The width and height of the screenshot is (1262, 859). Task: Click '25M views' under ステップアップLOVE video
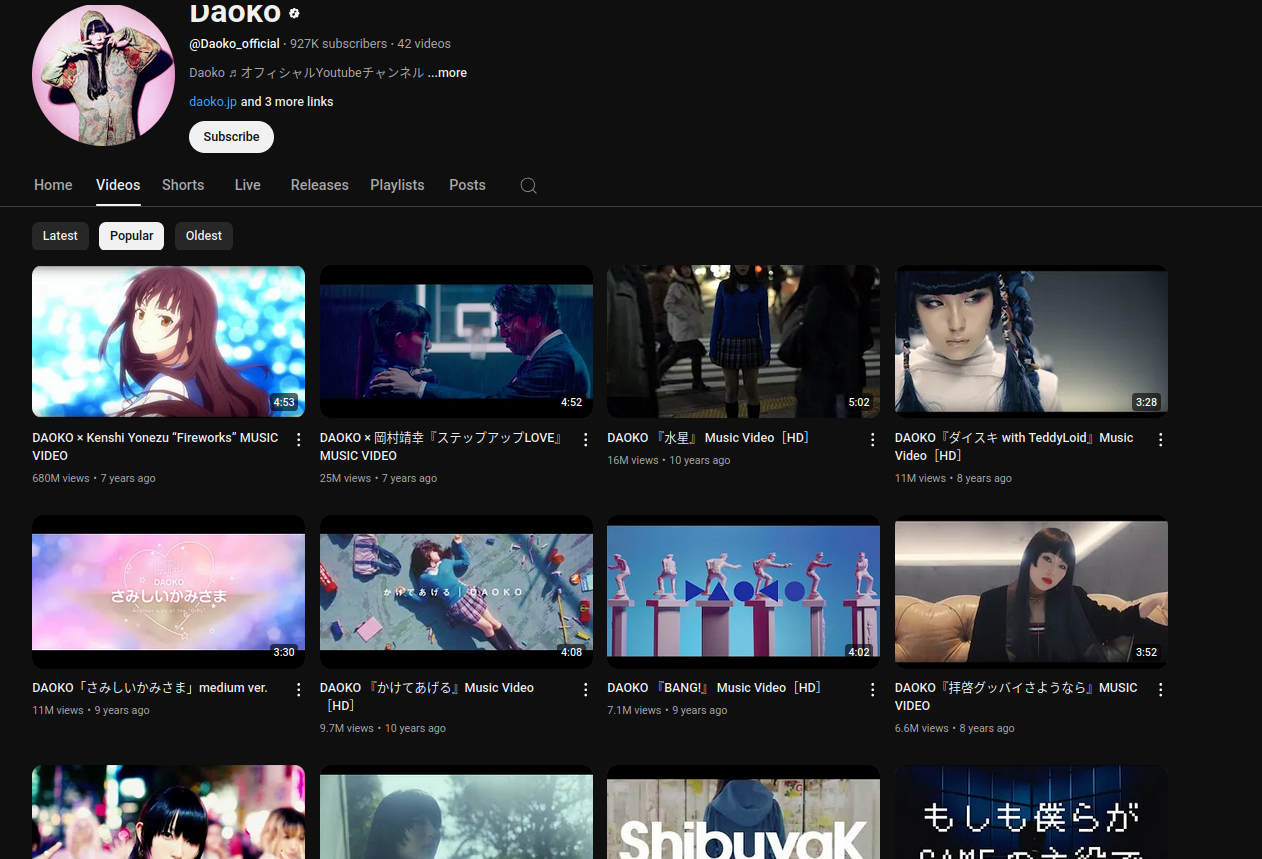[x=345, y=479]
